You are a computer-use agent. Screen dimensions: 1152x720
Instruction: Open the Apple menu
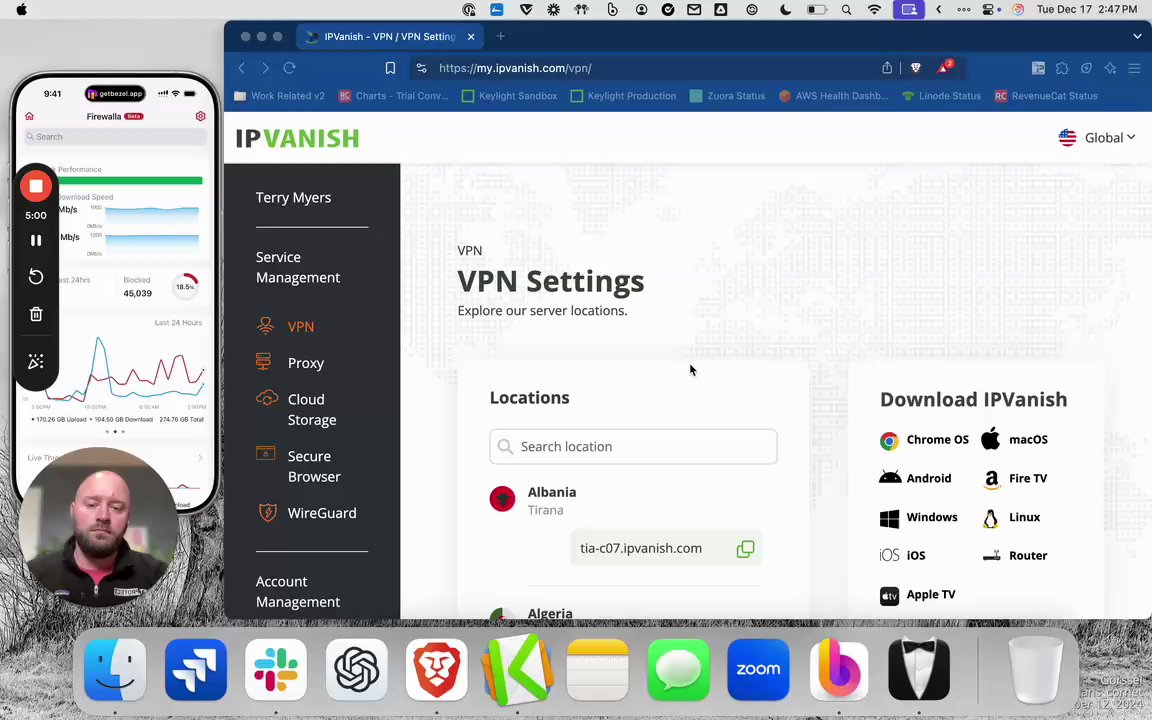21,10
